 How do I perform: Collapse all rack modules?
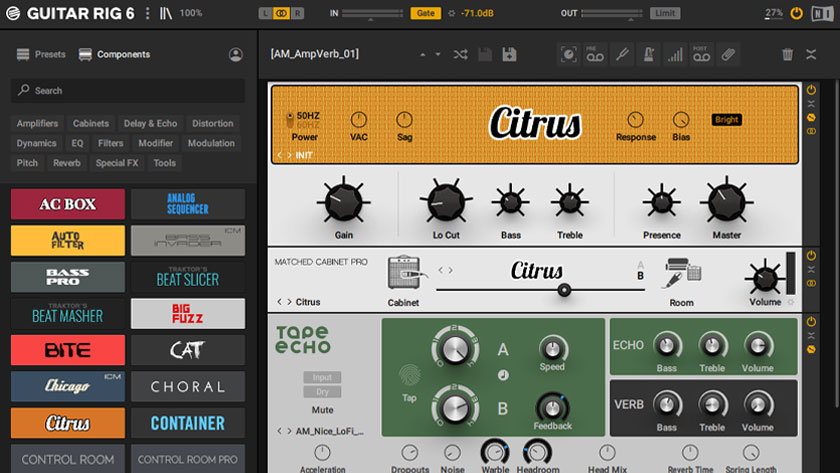pos(811,54)
